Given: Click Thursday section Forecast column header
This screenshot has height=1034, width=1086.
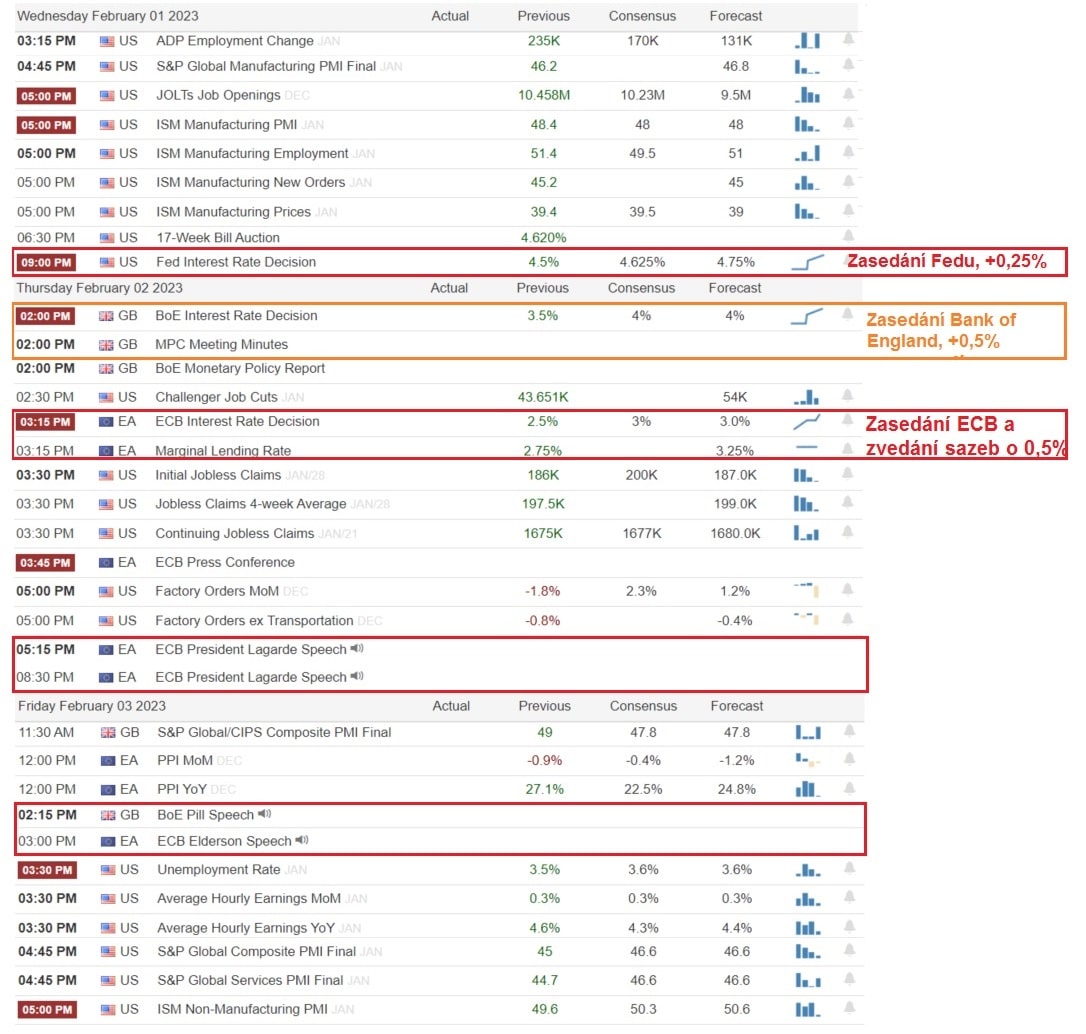Looking at the screenshot, I should tap(735, 288).
